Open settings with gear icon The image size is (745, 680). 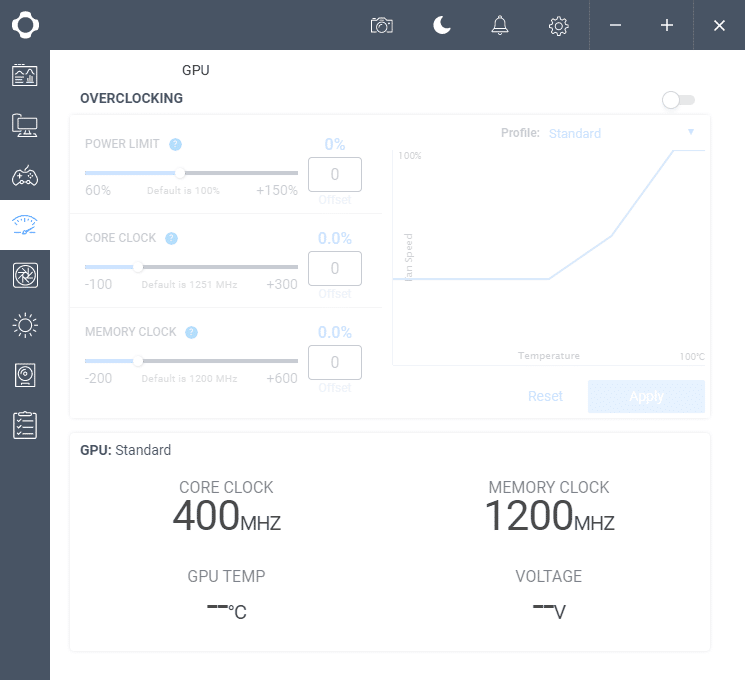click(559, 25)
